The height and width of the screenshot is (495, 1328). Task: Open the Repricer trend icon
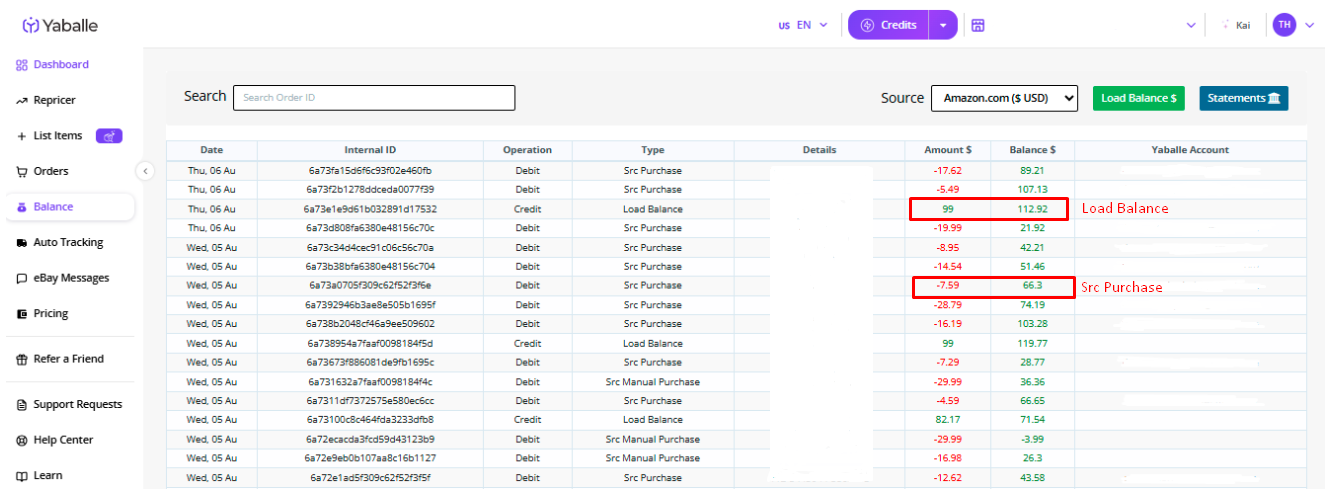[x=22, y=101]
